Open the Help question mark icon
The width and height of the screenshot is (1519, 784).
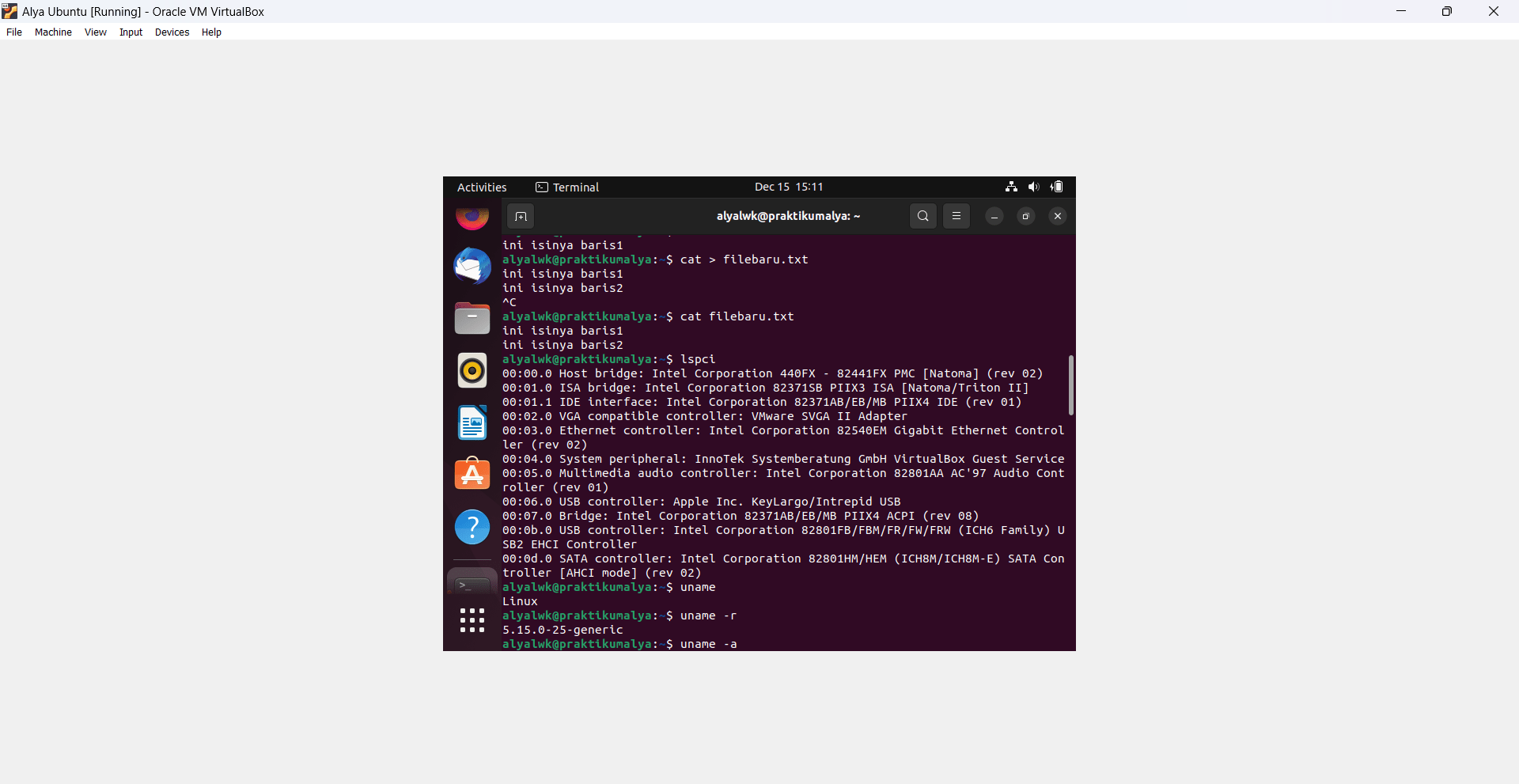472,527
